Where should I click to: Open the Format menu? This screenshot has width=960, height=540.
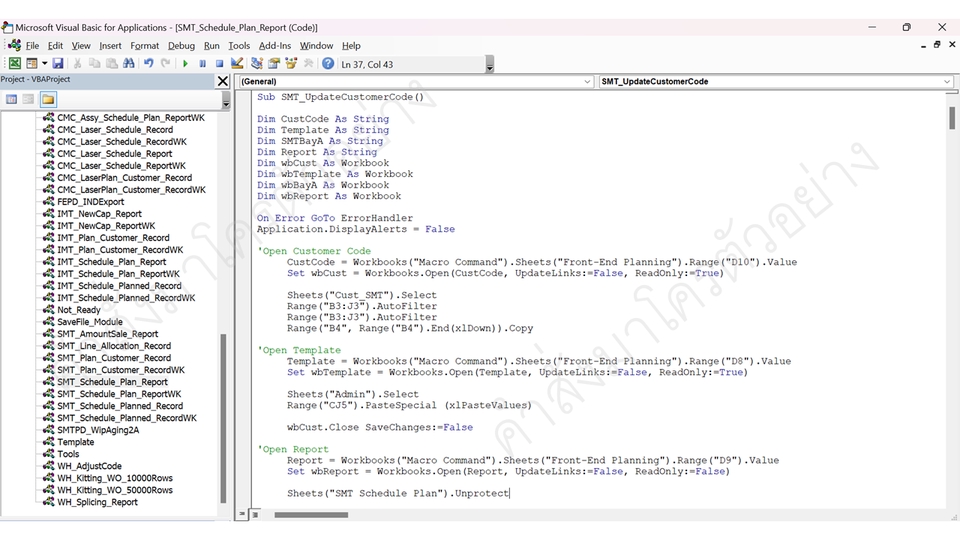pos(144,46)
